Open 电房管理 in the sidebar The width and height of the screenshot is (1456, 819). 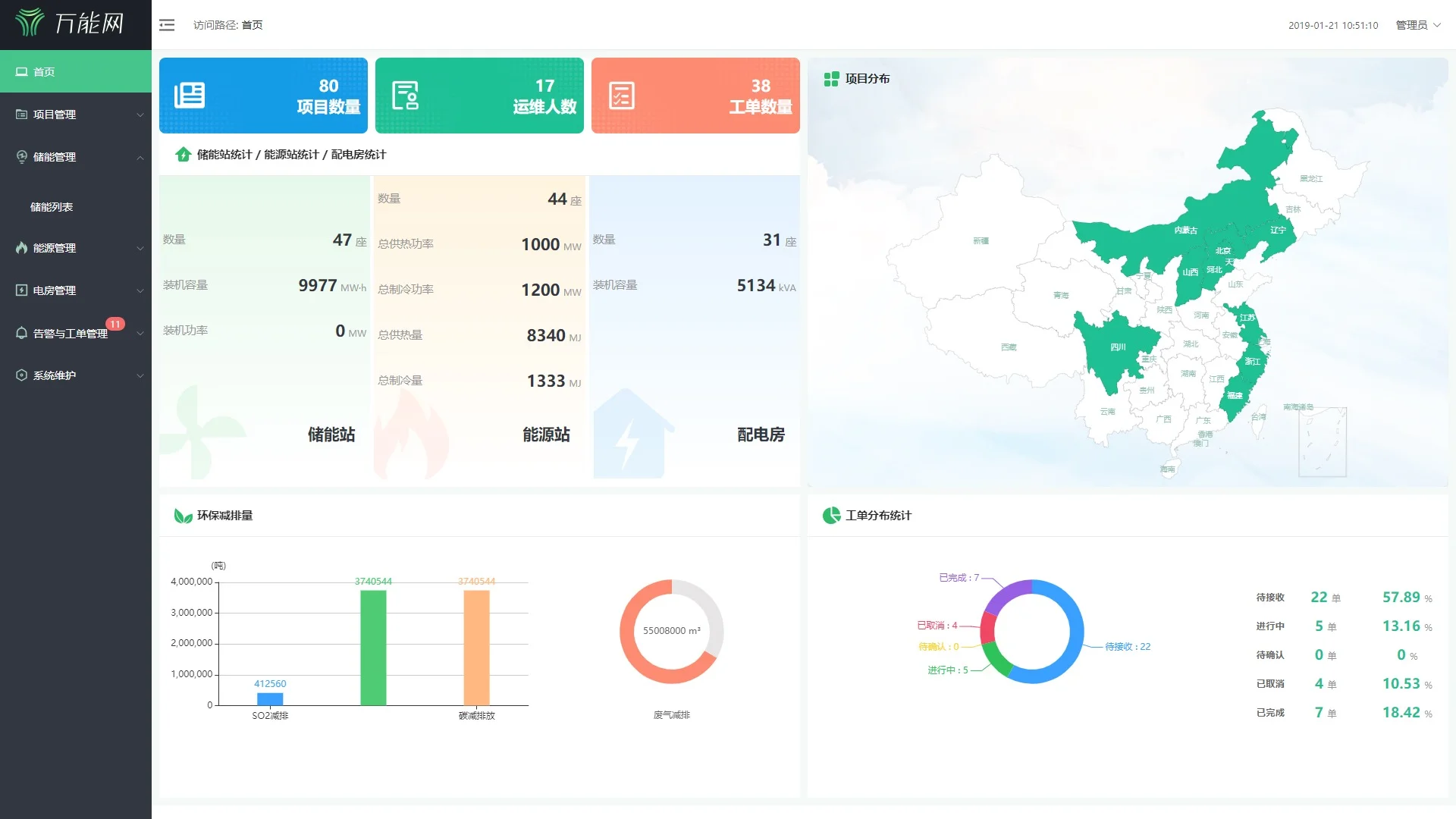55,290
